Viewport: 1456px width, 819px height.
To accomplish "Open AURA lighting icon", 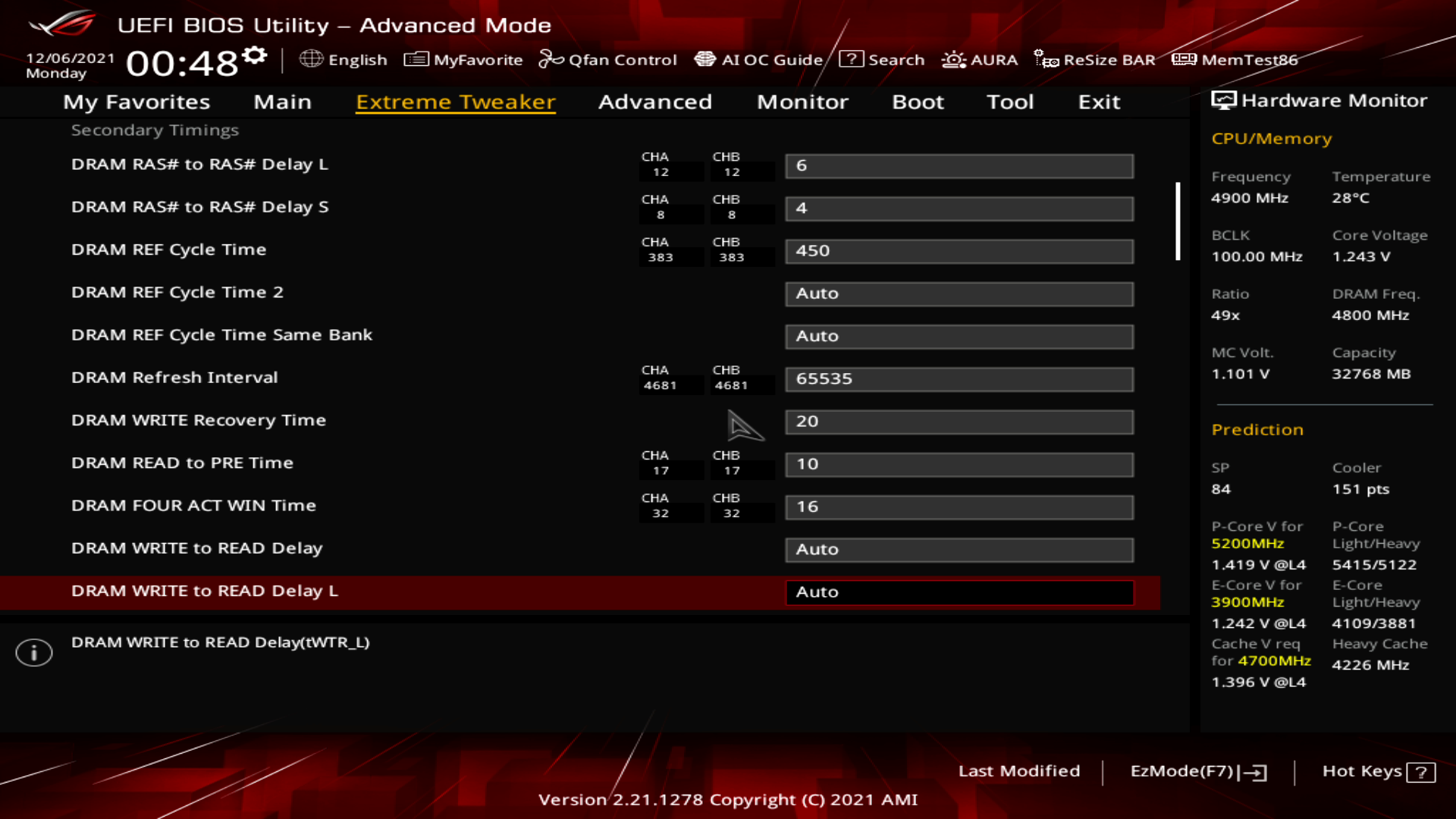I will point(953,59).
